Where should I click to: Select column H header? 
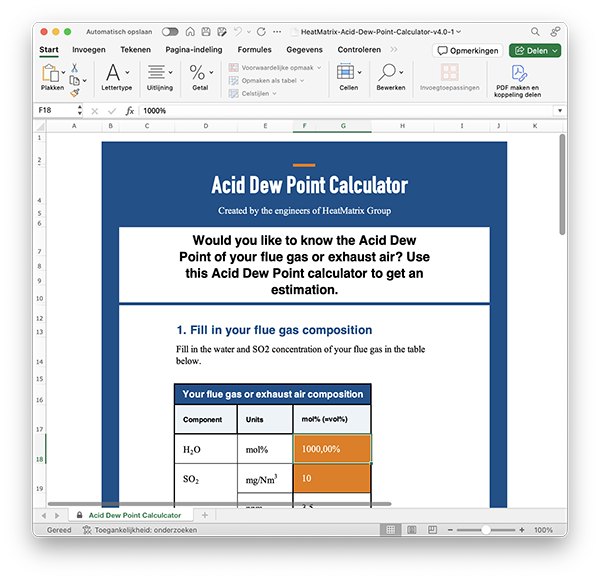pyautogui.click(x=403, y=126)
